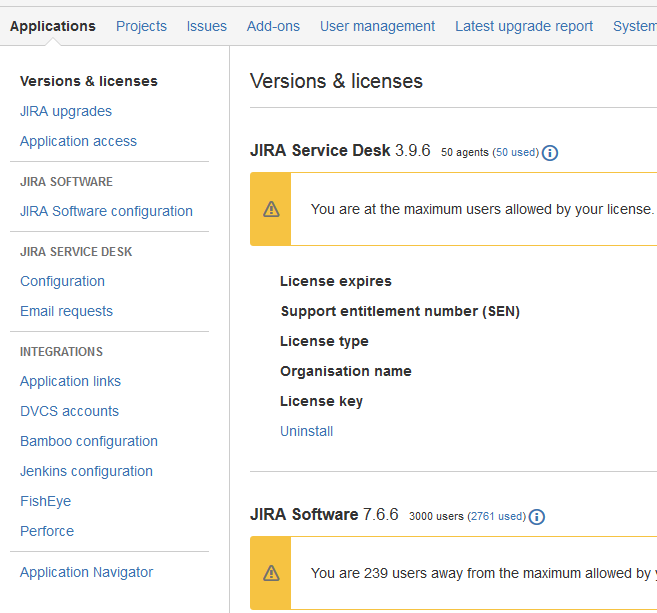Screen dimensions: 657x613
Task: Click the info icon next to JIRA Service Desk agents
Action: point(550,153)
